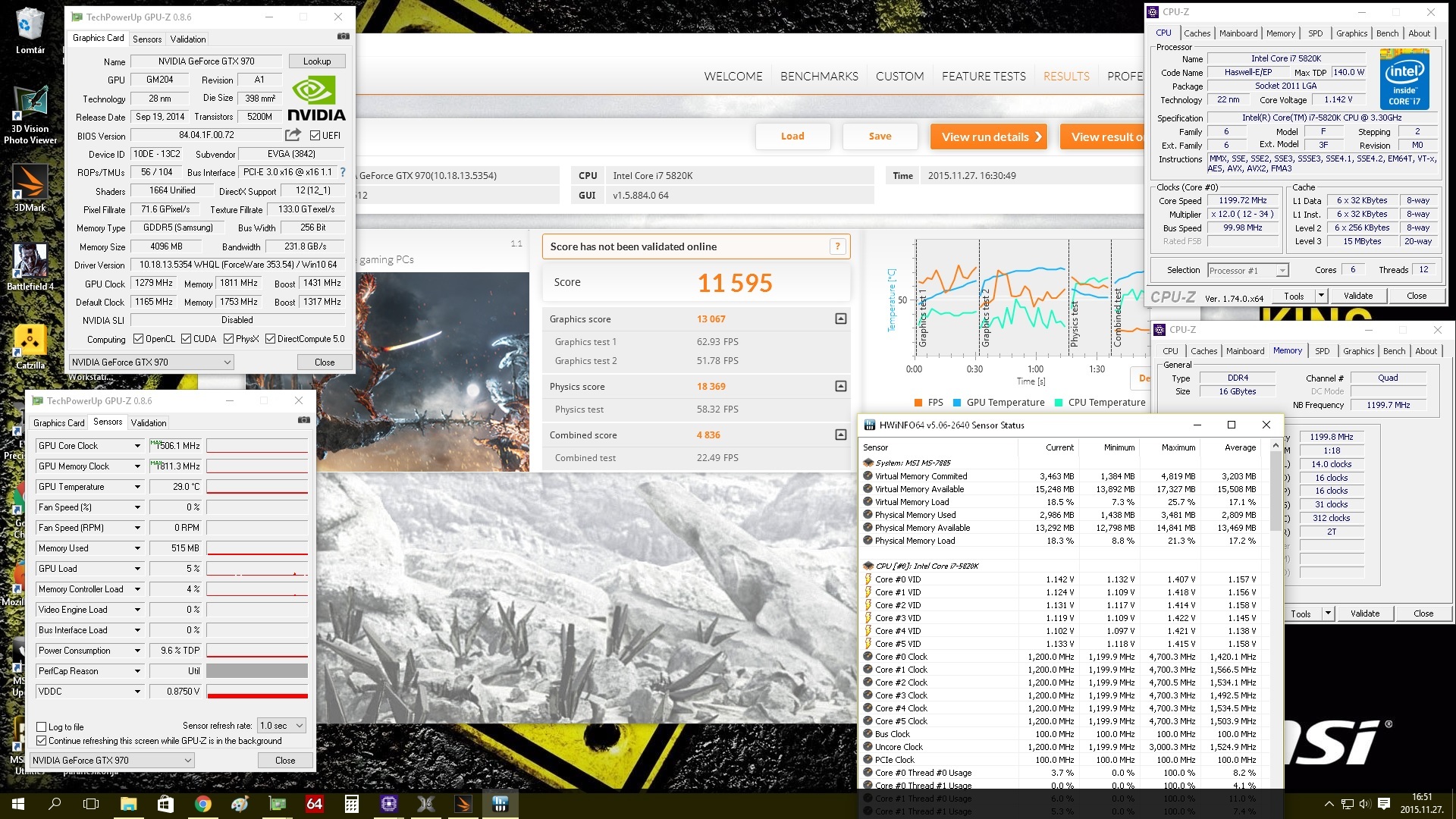This screenshot has width=1456, height=819.
Task: Toggle the DirectCompute 5.0 checkbox
Action: (x=270, y=339)
